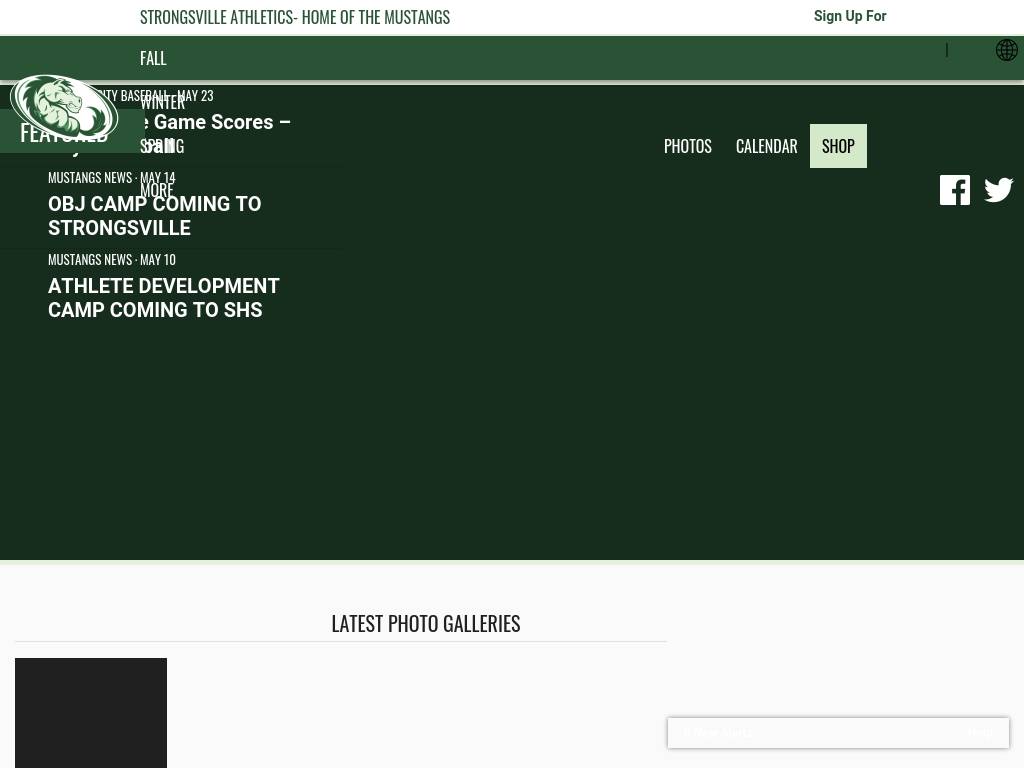Expand the Winter sports menu
Viewport: 1024px width, 768px height.
click(163, 103)
